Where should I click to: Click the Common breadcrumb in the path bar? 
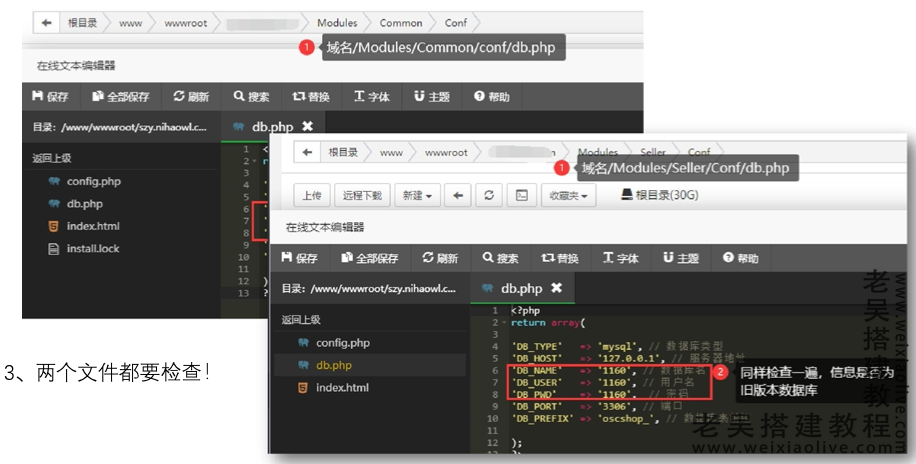click(x=401, y=22)
